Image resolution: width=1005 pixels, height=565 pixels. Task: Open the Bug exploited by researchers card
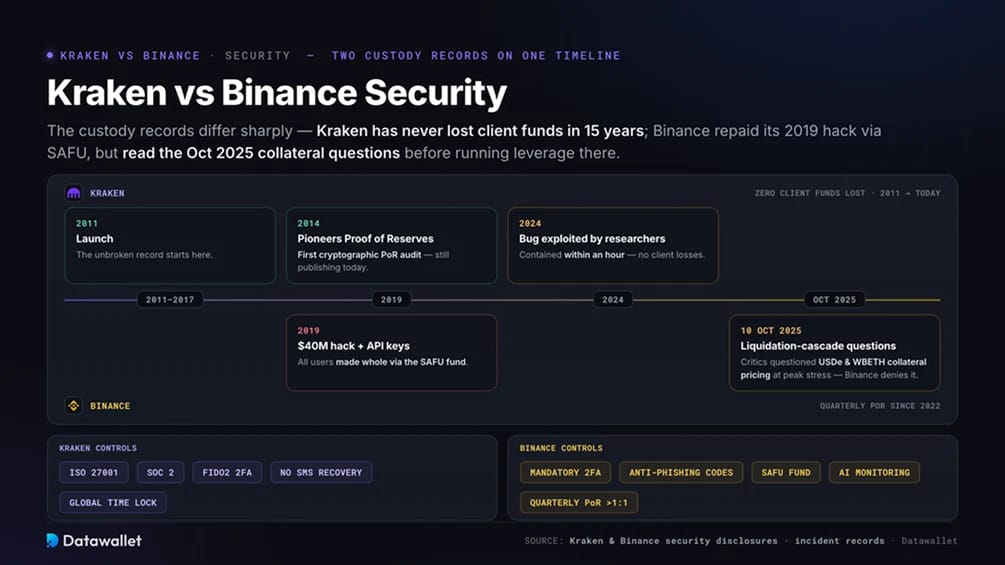[613, 245]
